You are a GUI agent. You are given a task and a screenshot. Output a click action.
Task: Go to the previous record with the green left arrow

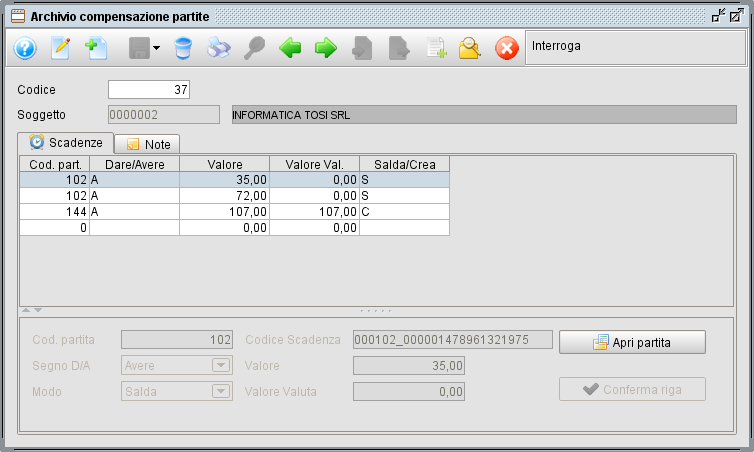290,48
